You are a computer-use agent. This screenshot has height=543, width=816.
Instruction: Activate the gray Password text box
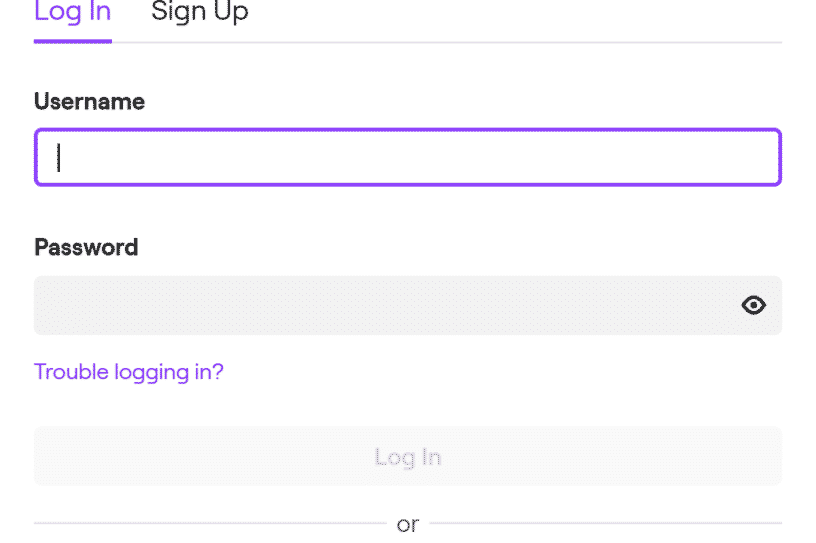point(408,306)
